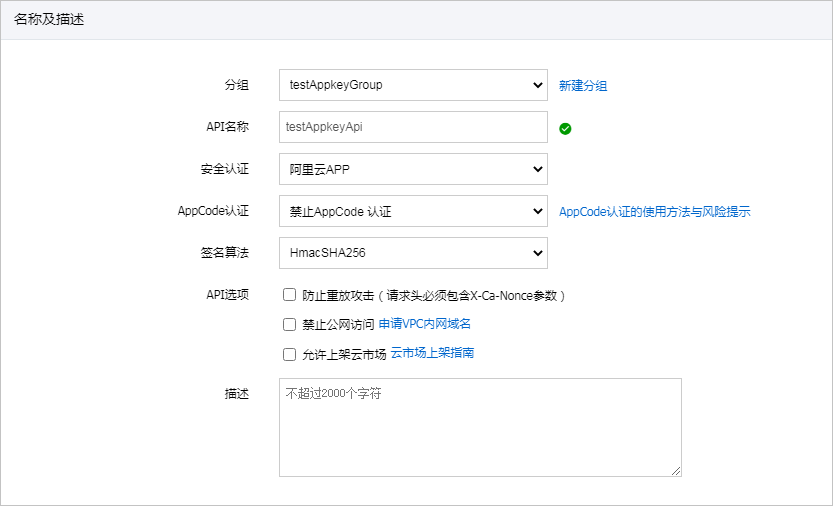Screen dimensions: 833x506
Task: Open the 禁止AppCode 认证 dropdown
Action: click(413, 211)
